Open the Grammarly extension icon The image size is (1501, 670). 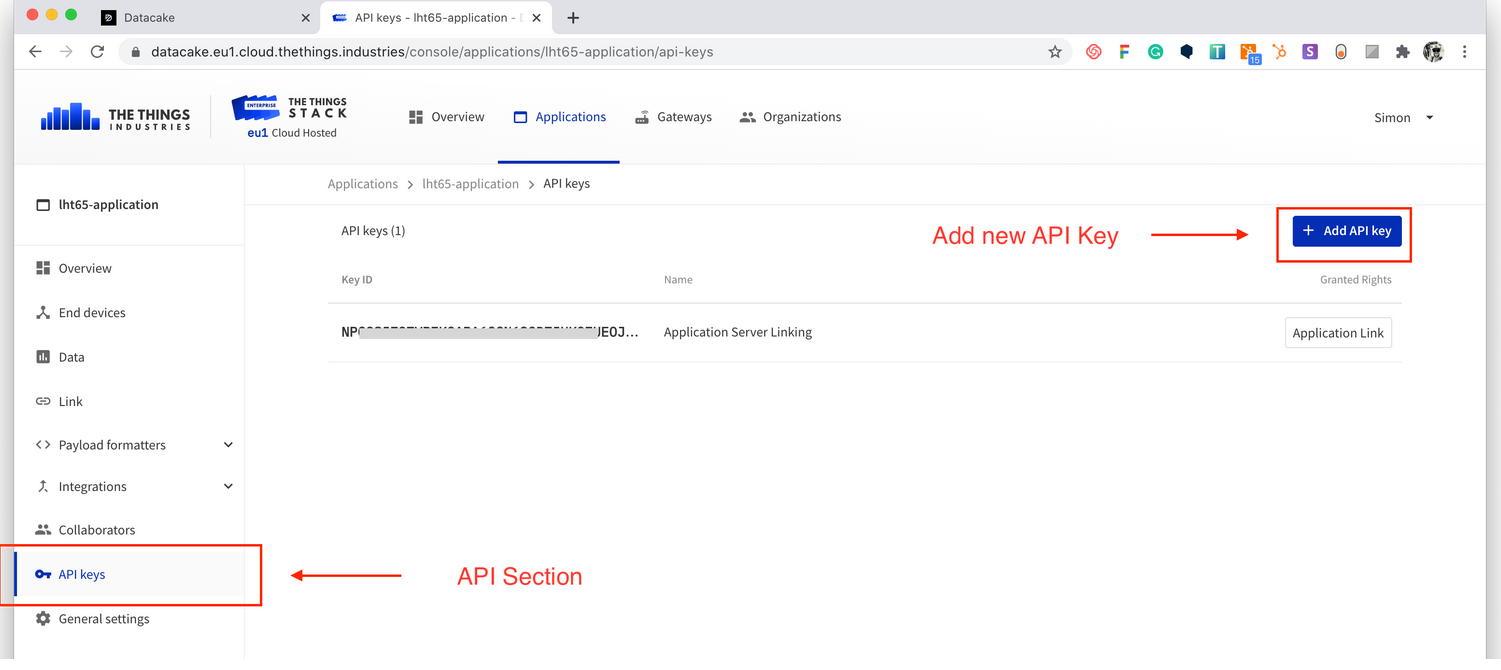click(1155, 52)
